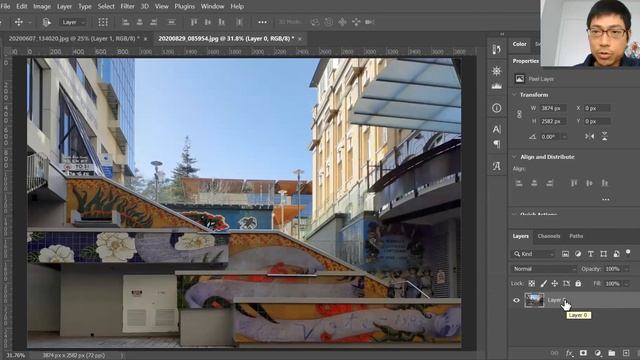Toggle the width-height link chain icon

click(x=519, y=114)
